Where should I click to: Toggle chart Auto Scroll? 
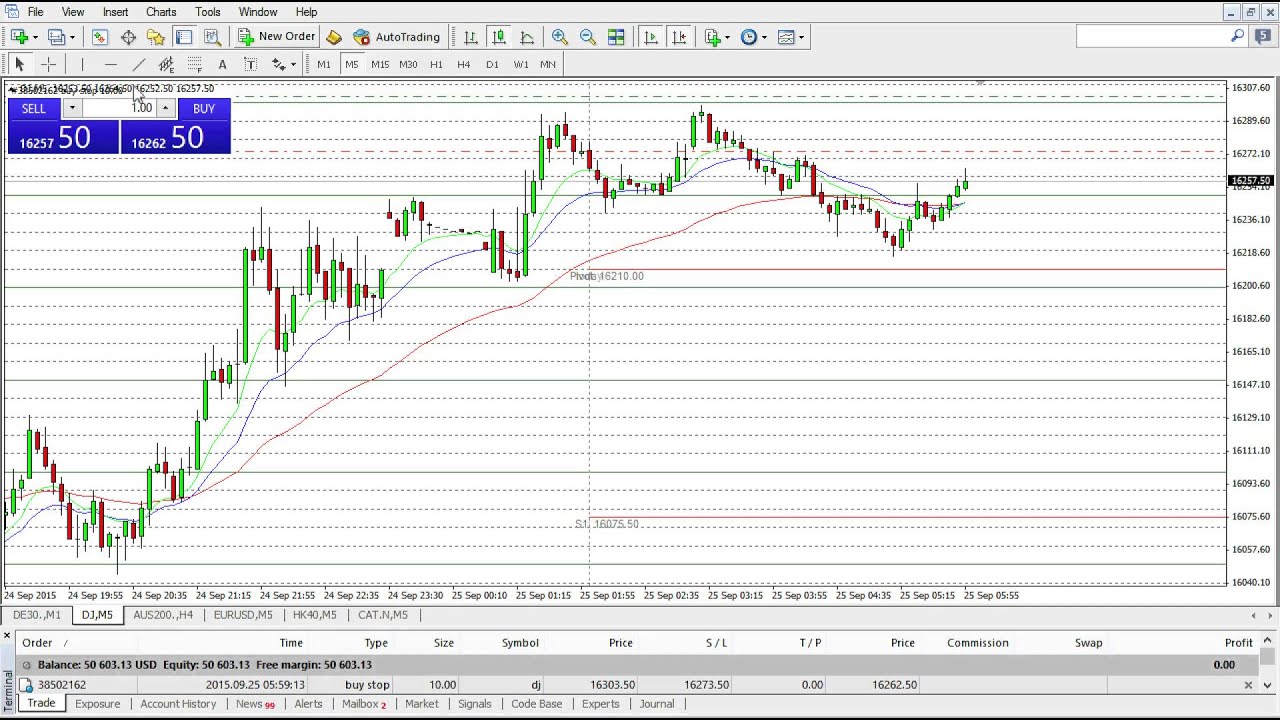point(651,37)
